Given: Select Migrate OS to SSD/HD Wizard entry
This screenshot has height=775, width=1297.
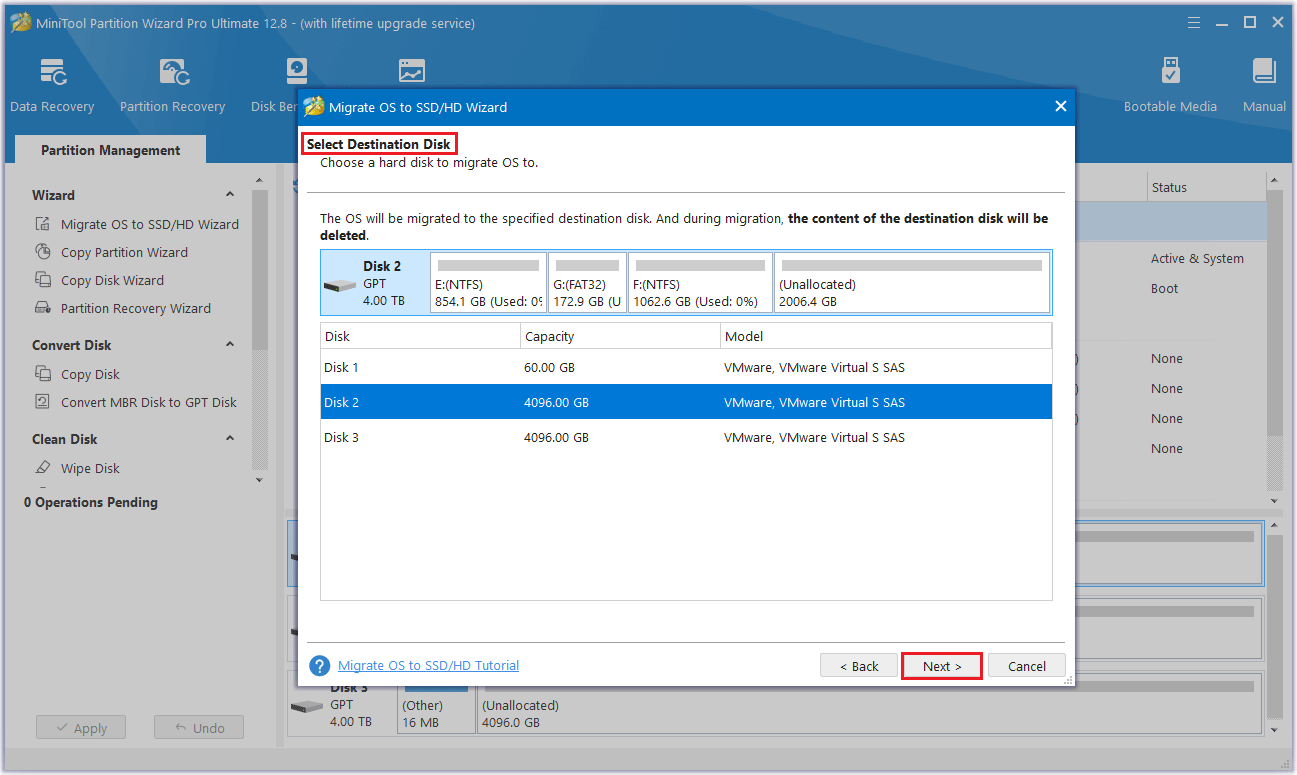Looking at the screenshot, I should [x=150, y=224].
